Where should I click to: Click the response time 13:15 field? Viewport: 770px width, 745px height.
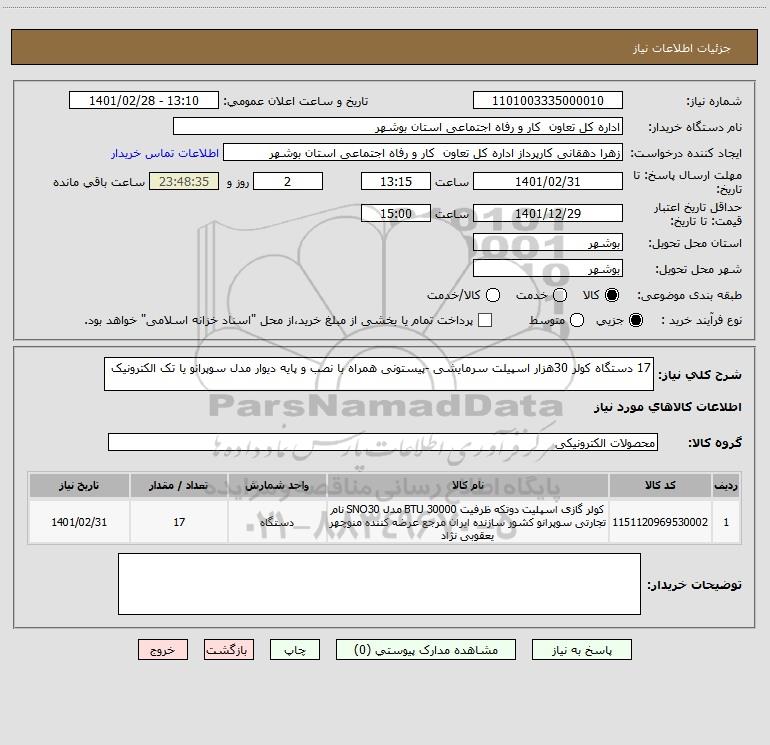(x=396, y=181)
